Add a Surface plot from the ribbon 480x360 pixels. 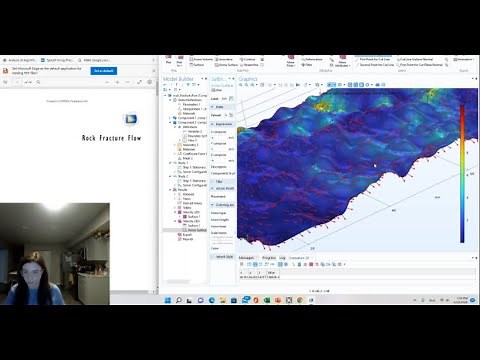197,65
